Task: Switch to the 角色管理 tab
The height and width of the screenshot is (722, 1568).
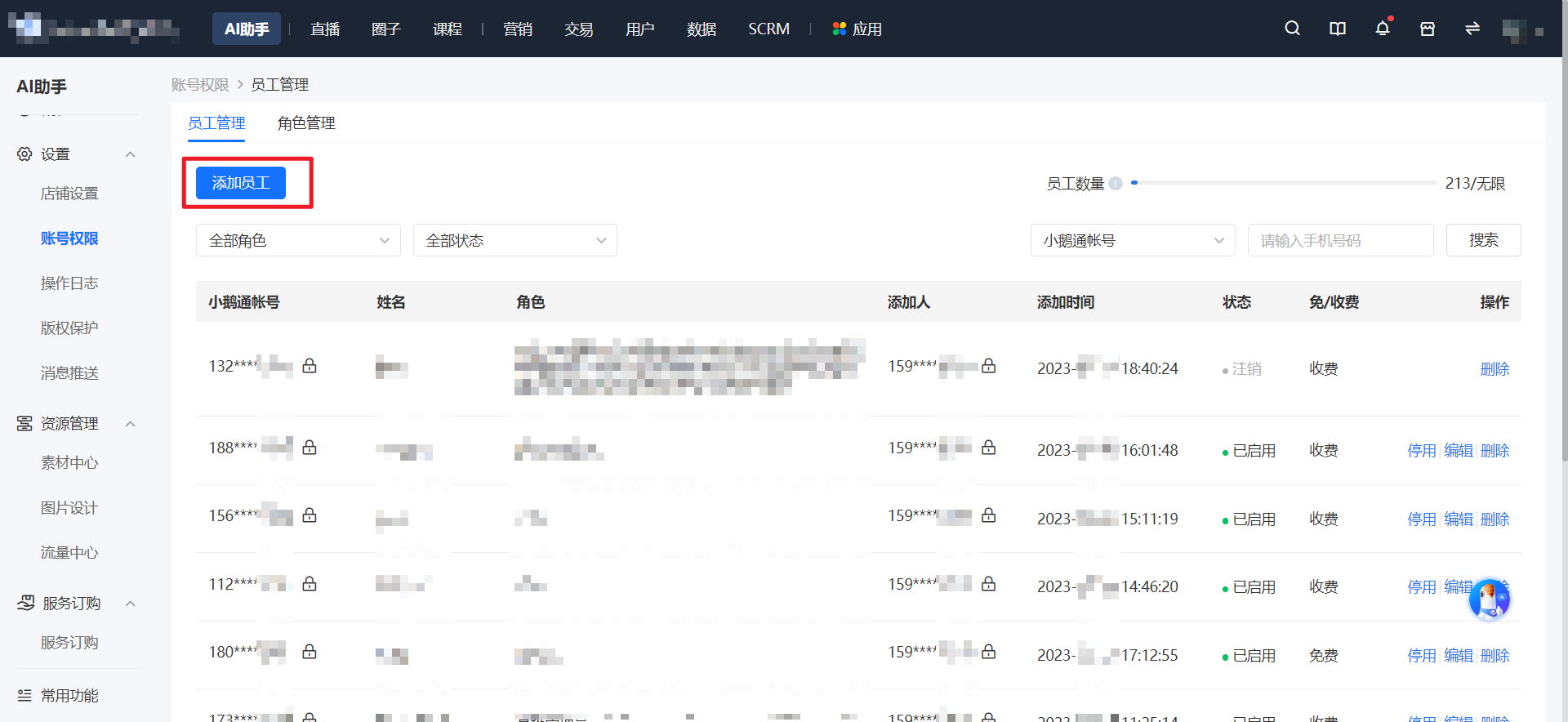Action: point(306,123)
